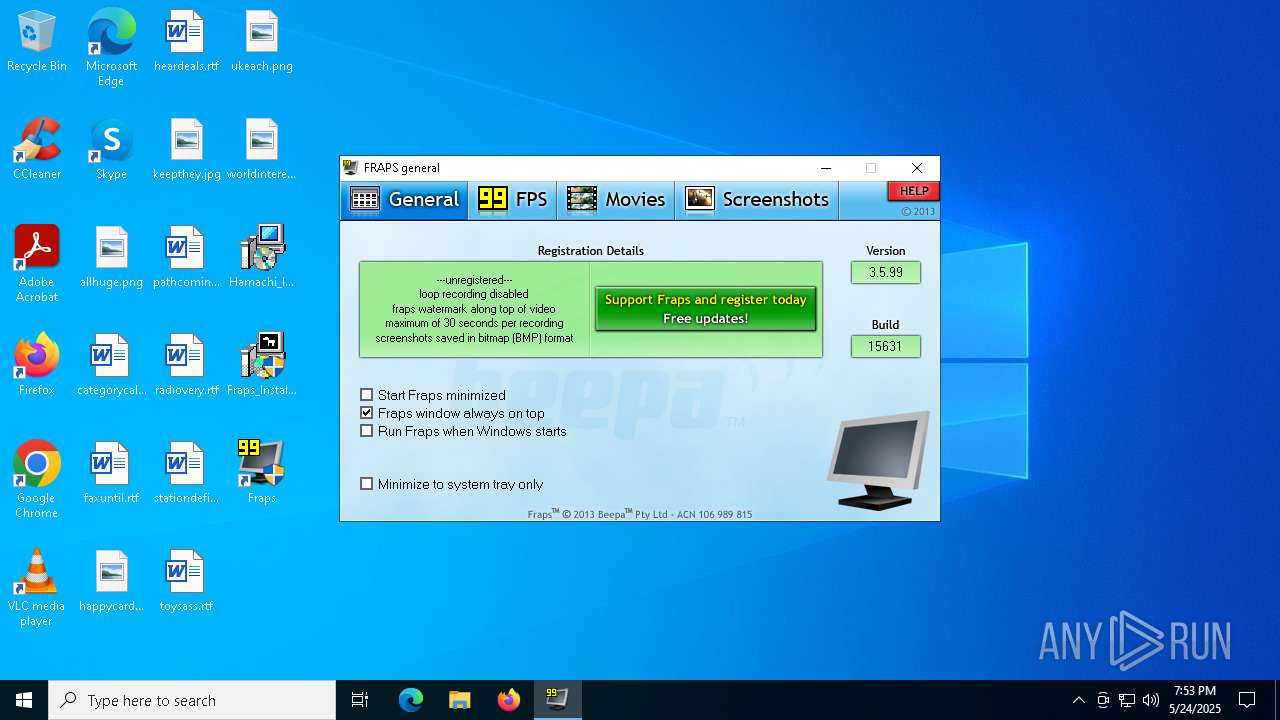Select radiovery.rtf file icon
Viewport: 1280px width, 720px height.
click(186, 366)
